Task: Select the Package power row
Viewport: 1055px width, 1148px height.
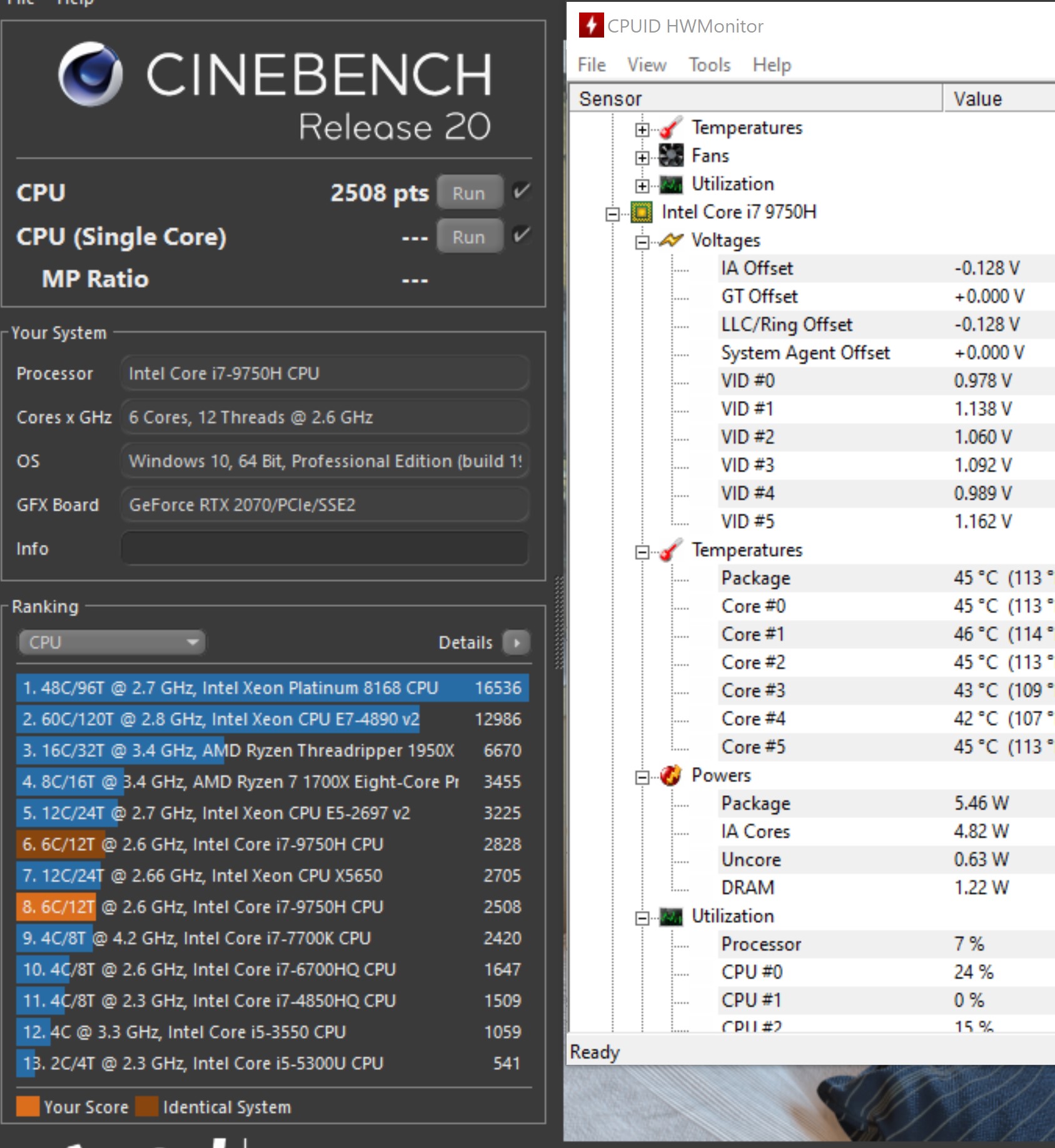Action: point(886,803)
